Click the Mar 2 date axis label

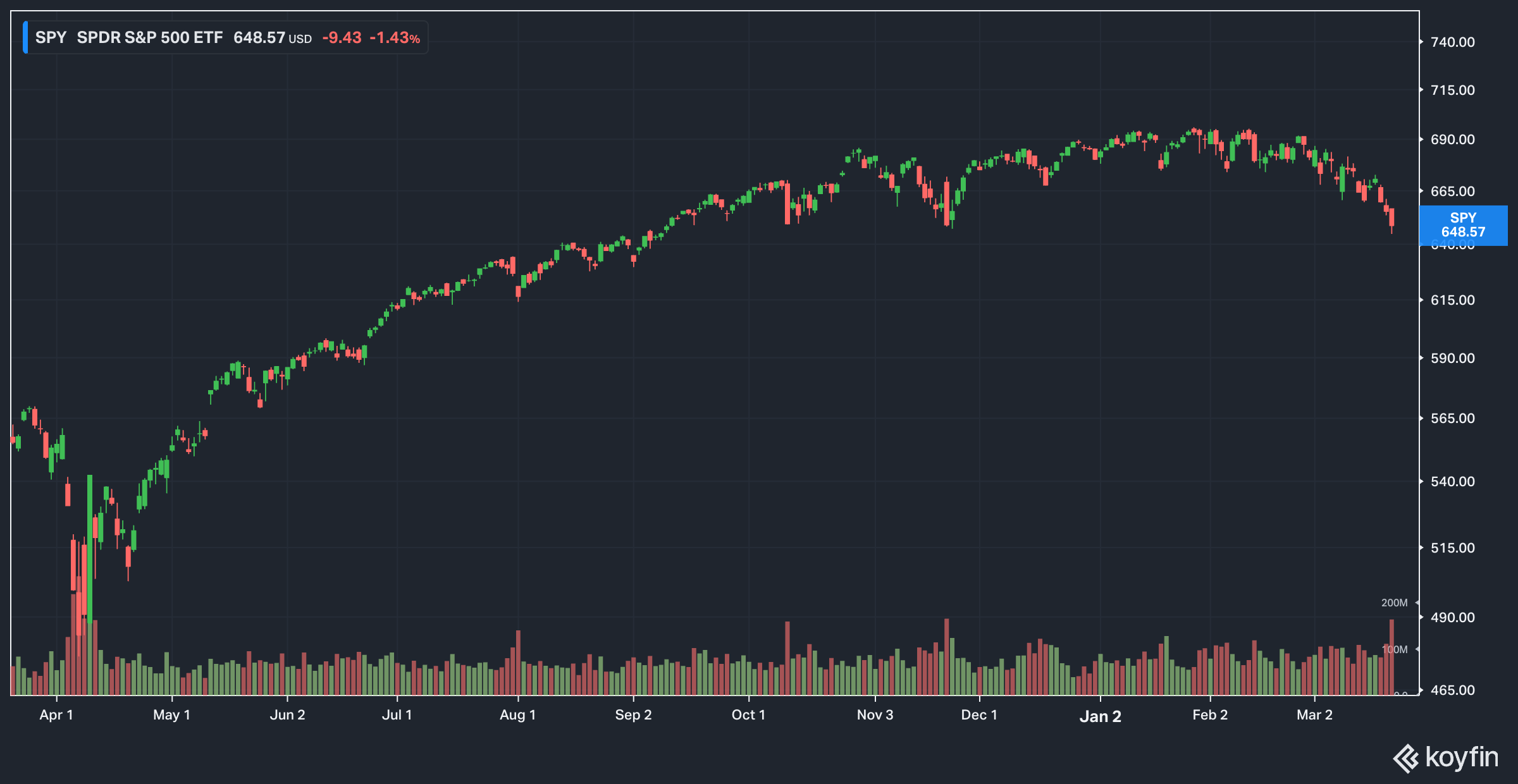(1314, 715)
